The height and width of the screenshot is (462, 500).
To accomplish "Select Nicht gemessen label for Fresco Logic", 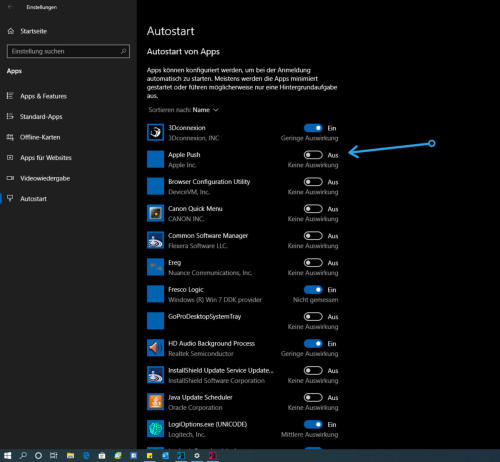I will (x=315, y=300).
